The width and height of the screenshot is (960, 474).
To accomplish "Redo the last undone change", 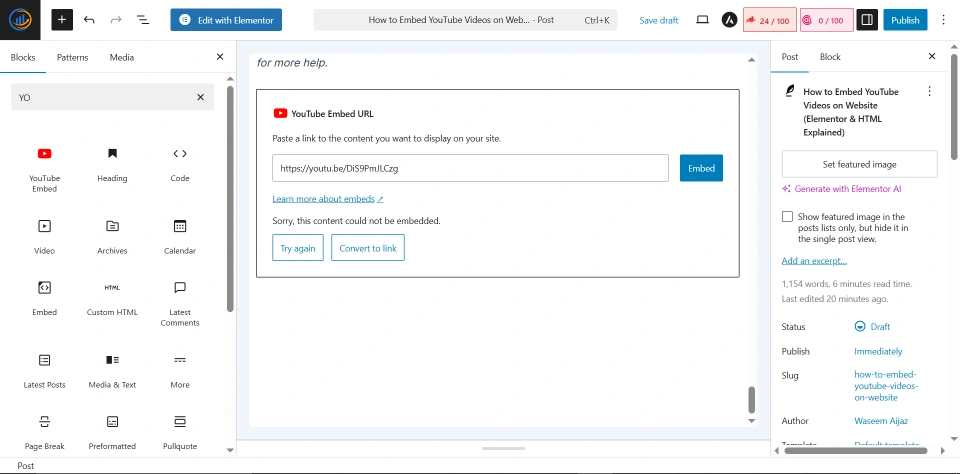I will [x=116, y=20].
